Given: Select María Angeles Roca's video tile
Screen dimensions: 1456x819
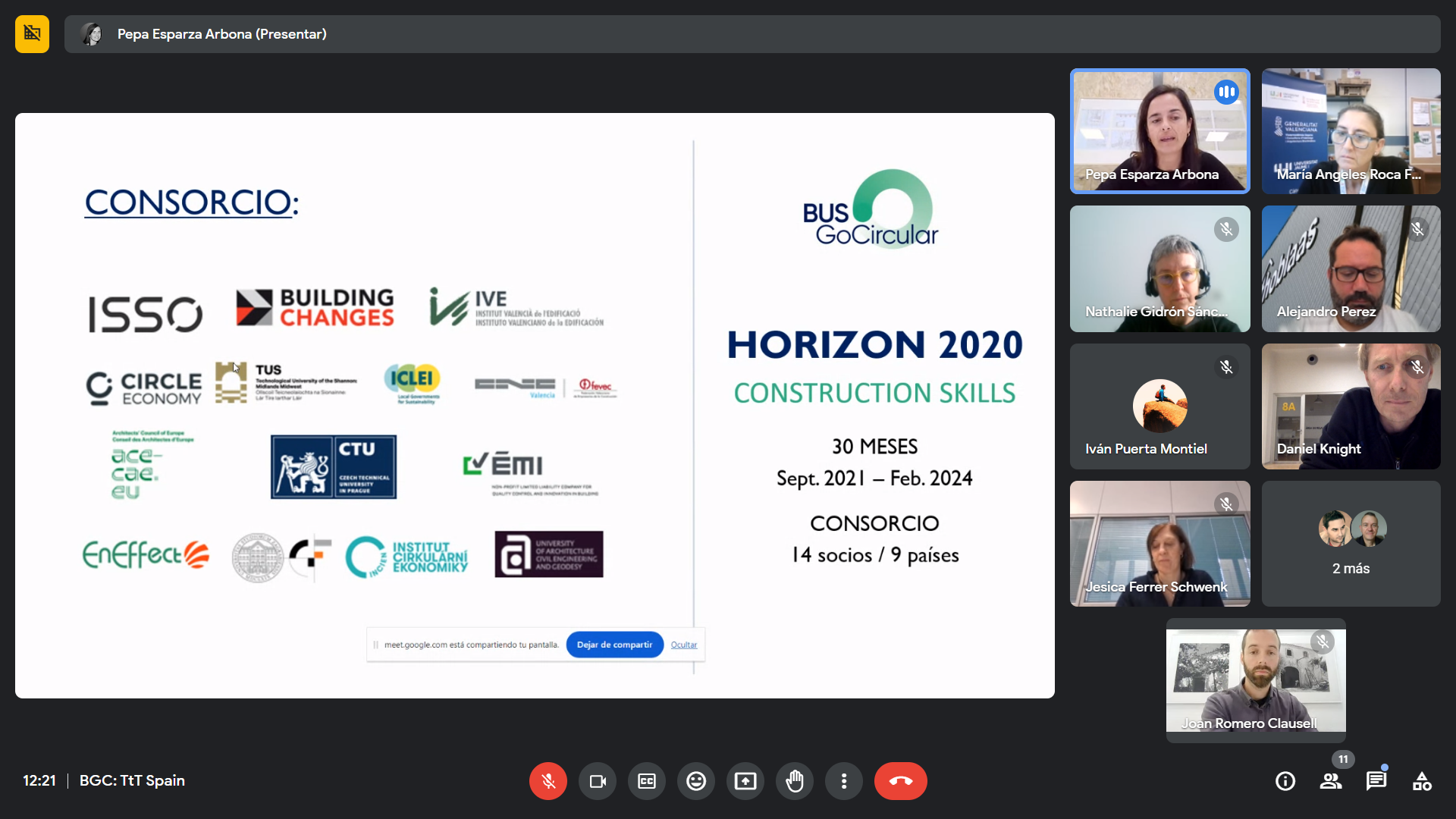Looking at the screenshot, I should point(1351,131).
